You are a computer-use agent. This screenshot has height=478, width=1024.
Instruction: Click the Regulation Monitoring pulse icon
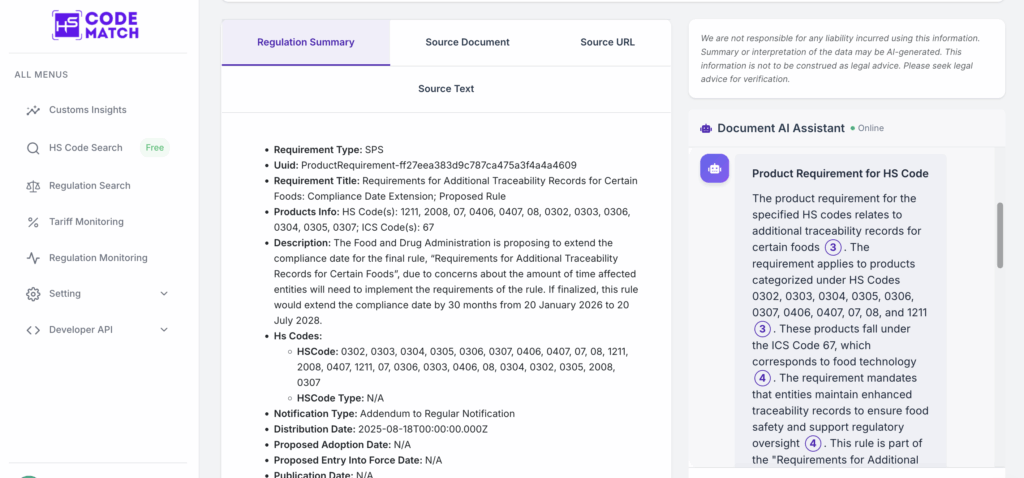coord(33,258)
